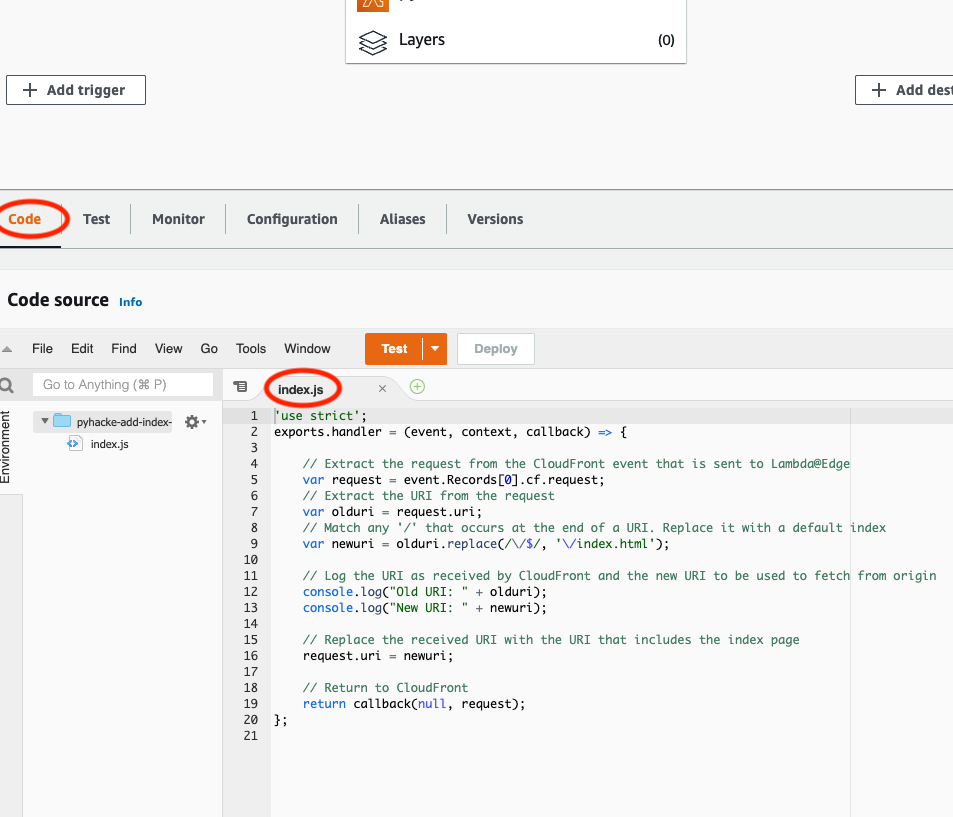Image resolution: width=953 pixels, height=817 pixels.
Task: Open the File menu
Action: pos(42,349)
